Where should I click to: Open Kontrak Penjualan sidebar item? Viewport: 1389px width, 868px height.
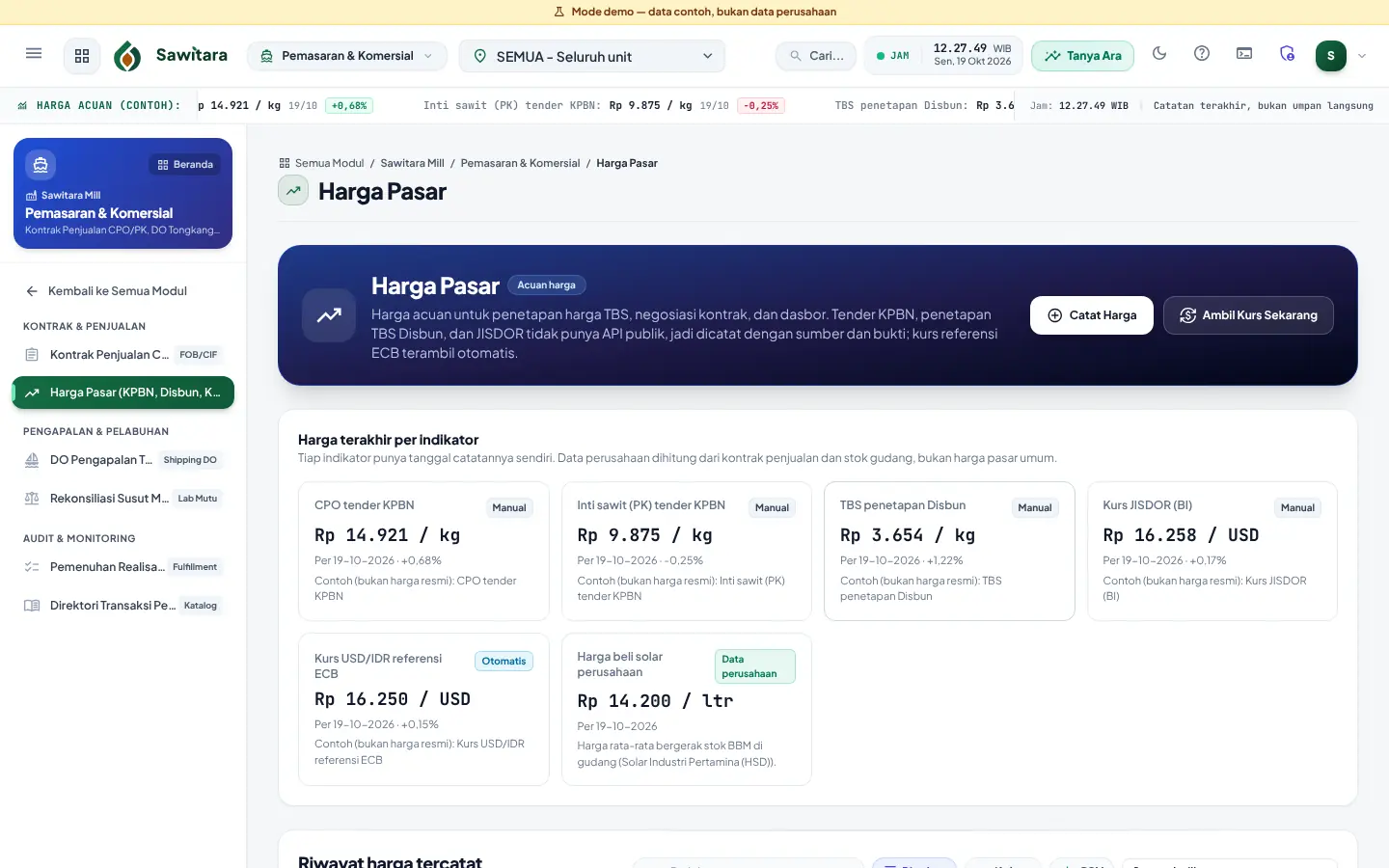123,355
